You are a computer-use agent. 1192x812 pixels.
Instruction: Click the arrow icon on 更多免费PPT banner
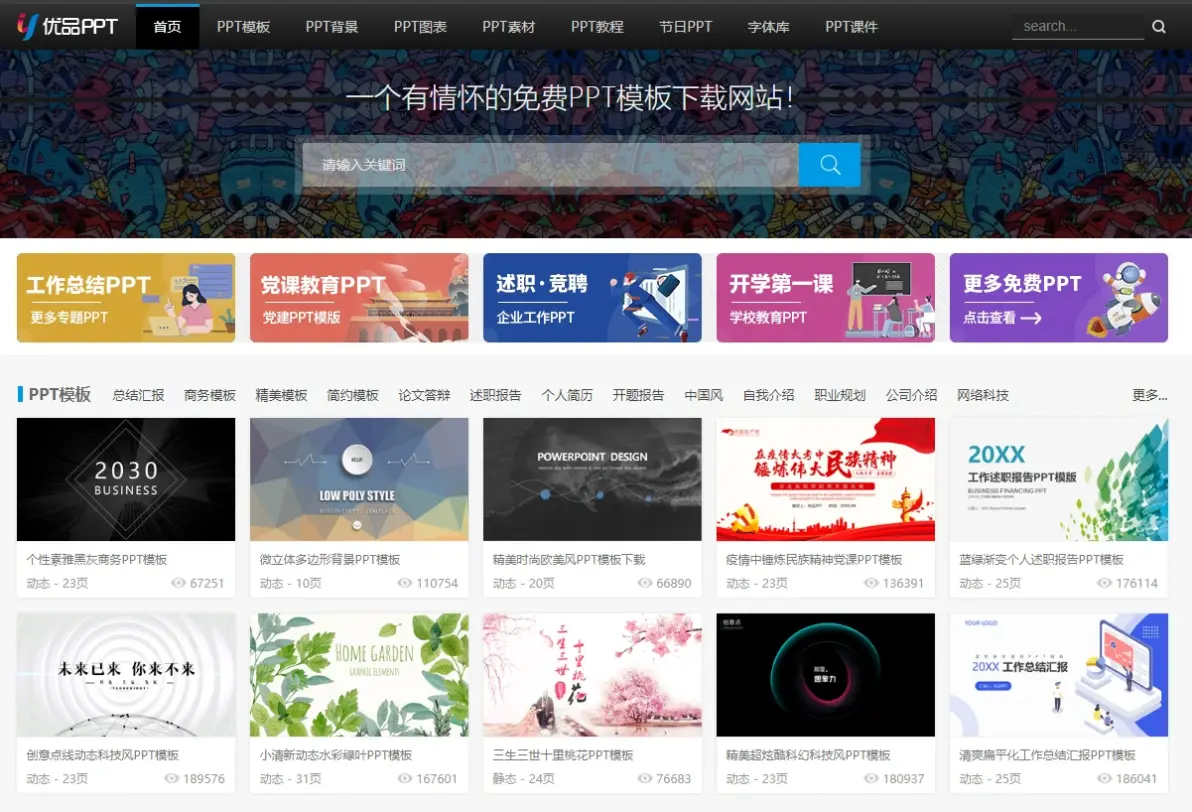click(1031, 318)
